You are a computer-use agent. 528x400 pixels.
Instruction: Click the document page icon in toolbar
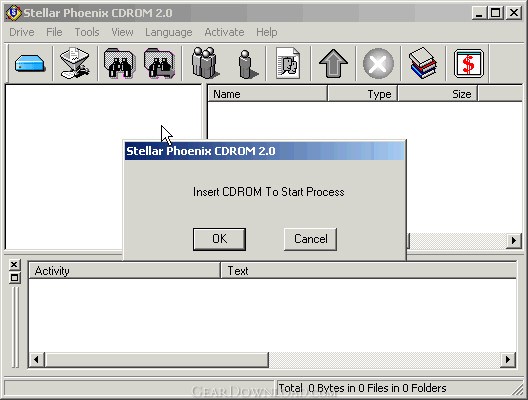pos(288,63)
